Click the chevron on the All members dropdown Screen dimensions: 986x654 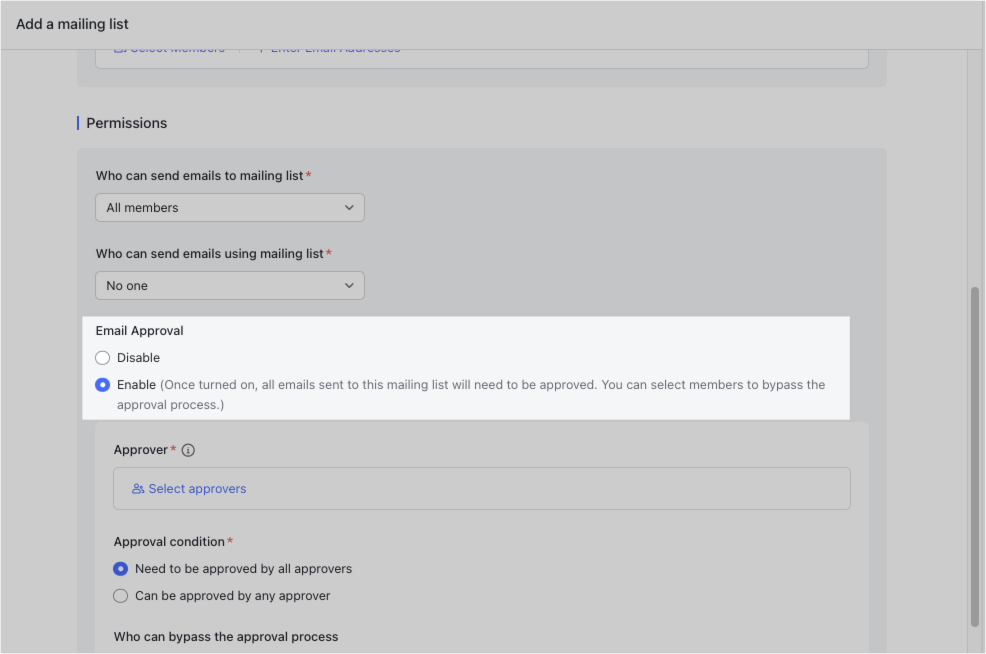click(x=350, y=207)
